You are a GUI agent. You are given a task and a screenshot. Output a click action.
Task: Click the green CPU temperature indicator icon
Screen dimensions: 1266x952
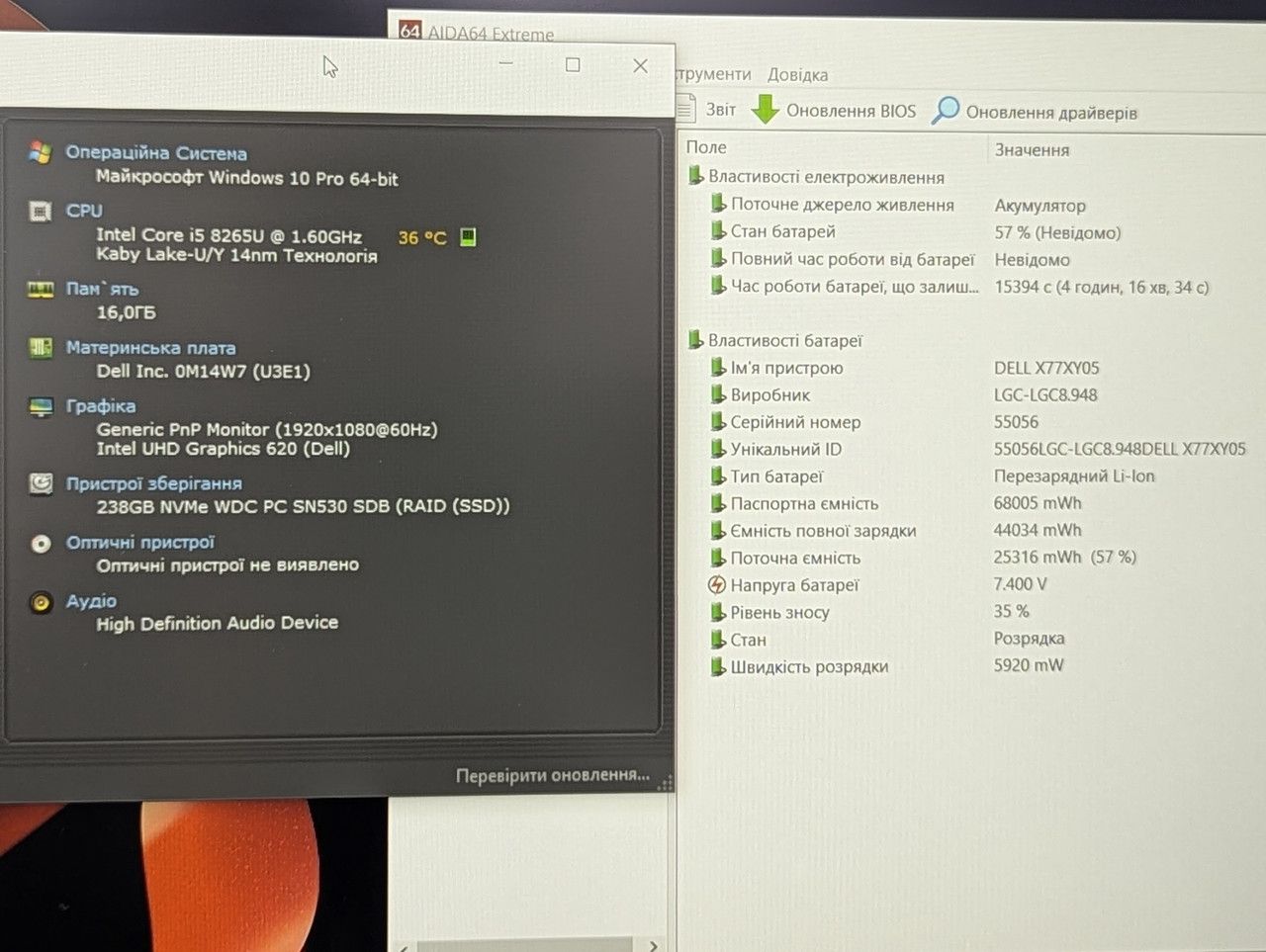[x=469, y=237]
